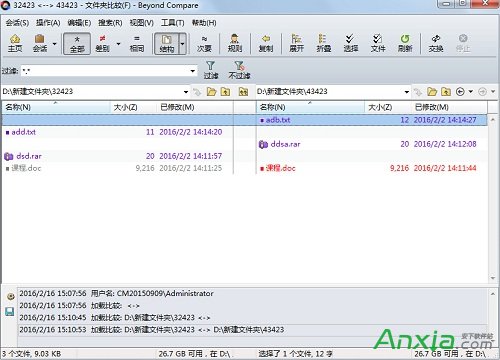This screenshot has width=500, height=360.
Task: Click the 复制 copy toolbar icon
Action: tap(266, 43)
